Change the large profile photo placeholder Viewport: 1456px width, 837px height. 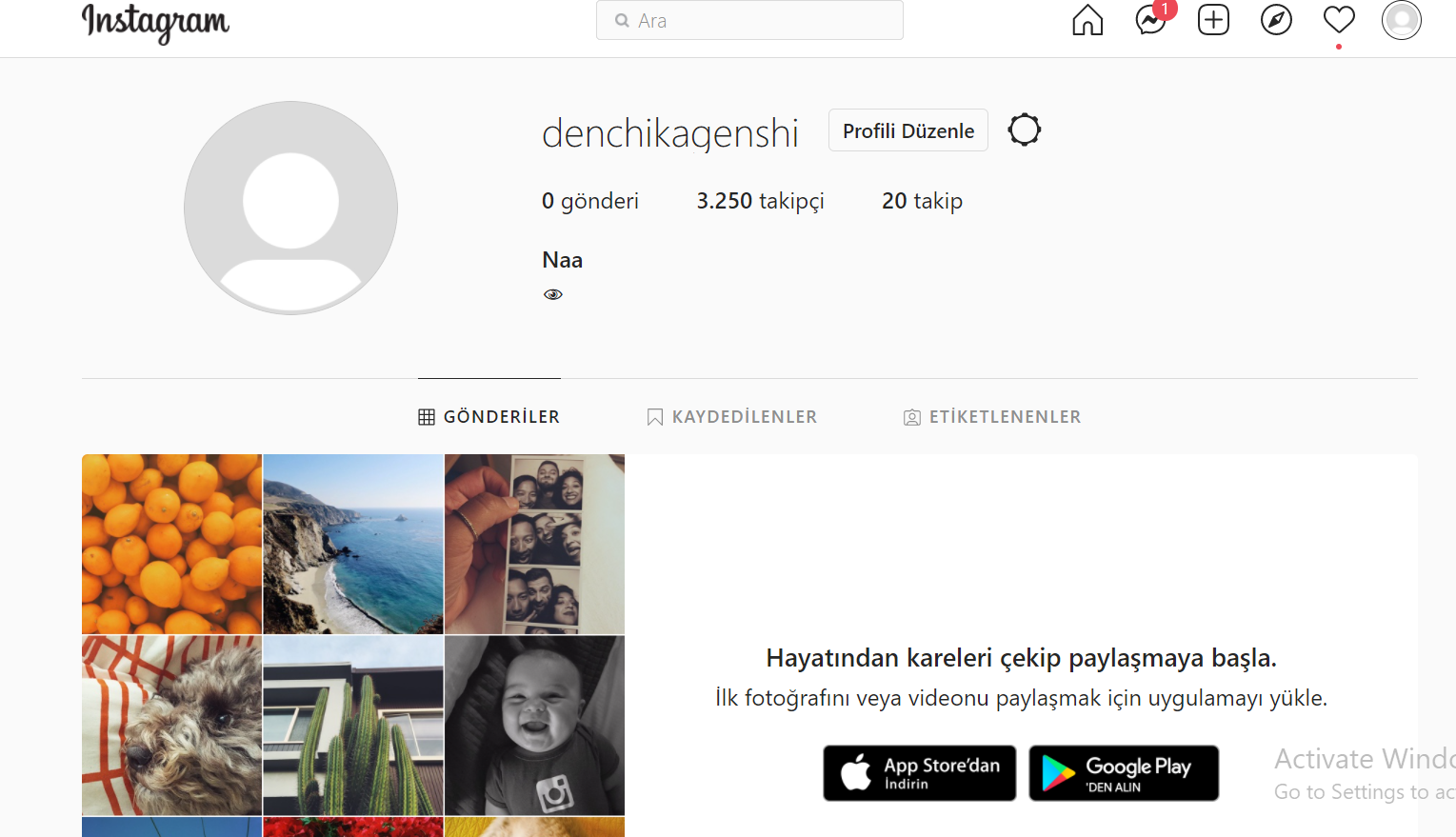pos(290,208)
